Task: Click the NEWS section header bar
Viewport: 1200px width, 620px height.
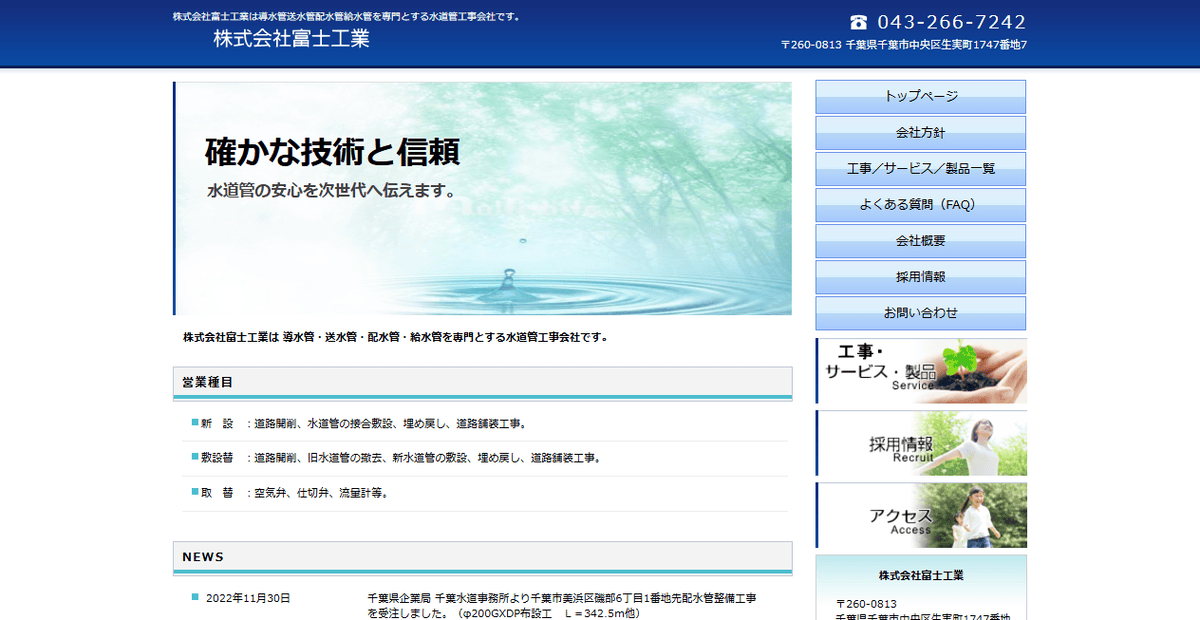Action: click(x=485, y=557)
